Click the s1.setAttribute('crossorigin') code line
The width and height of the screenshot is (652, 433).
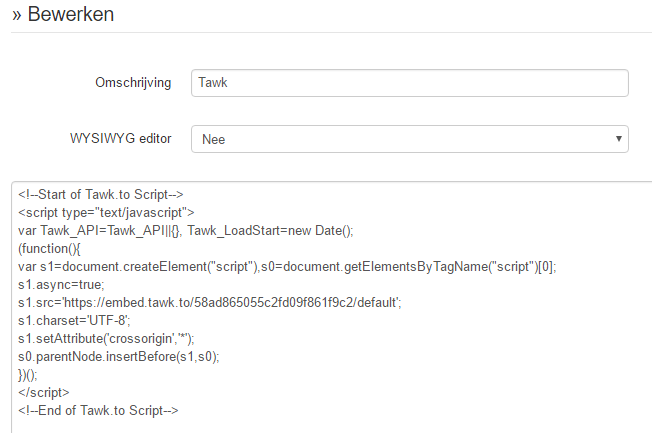(106, 339)
